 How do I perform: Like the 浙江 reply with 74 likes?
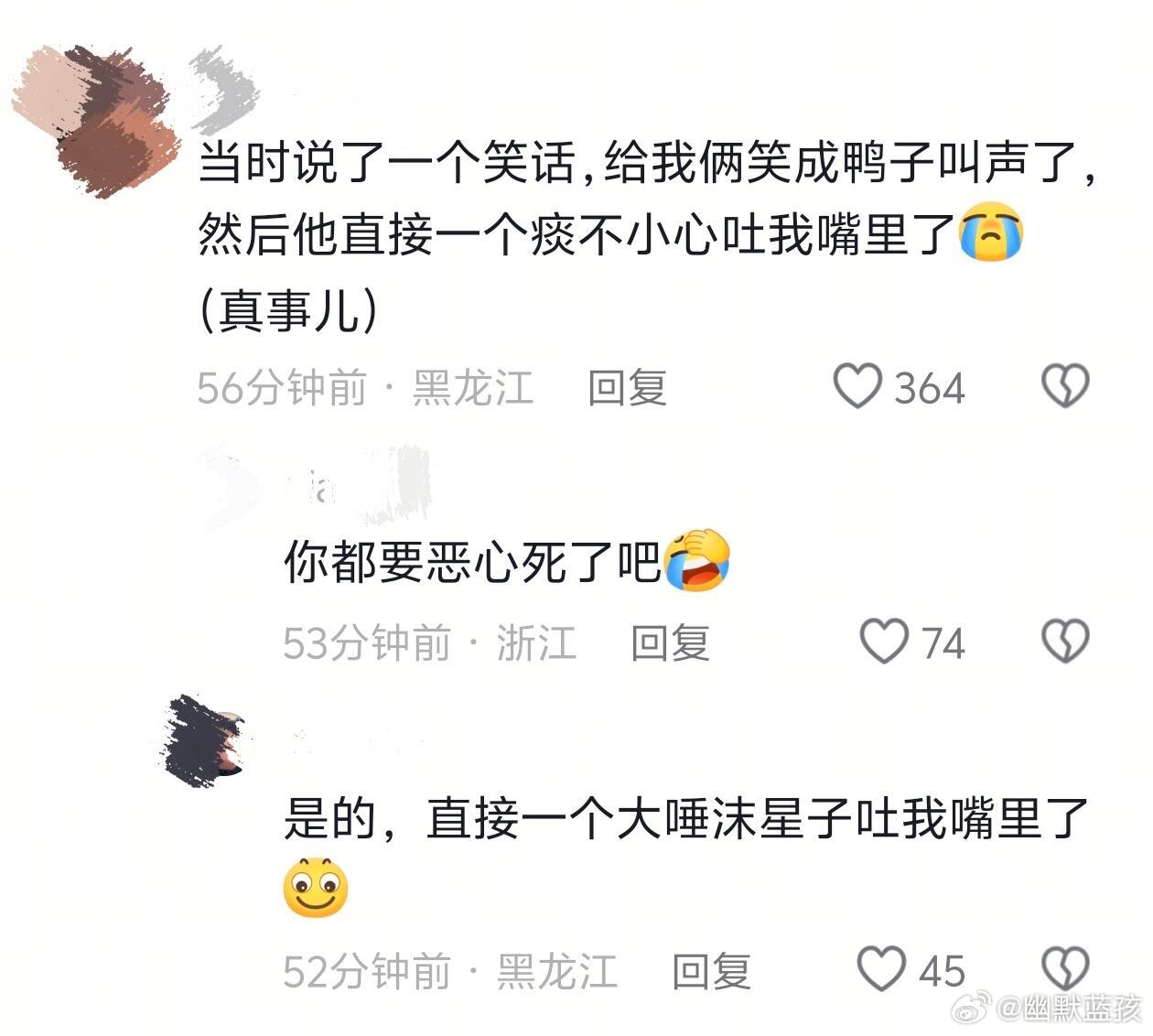(x=885, y=641)
